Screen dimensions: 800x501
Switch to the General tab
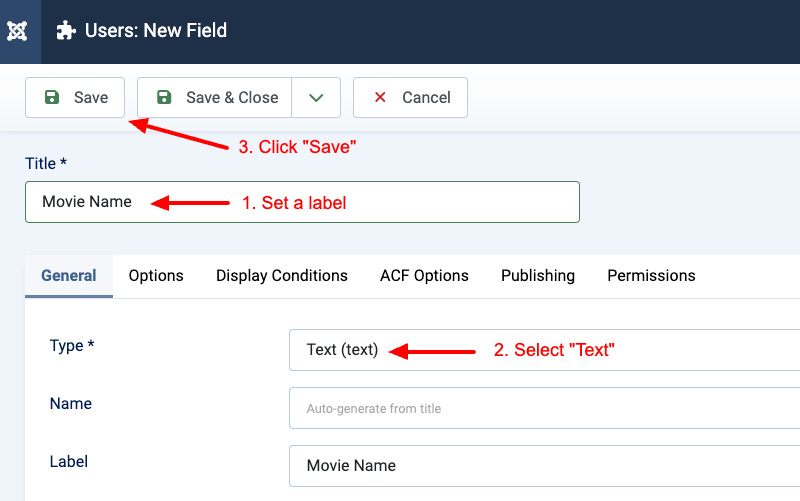[x=69, y=275]
